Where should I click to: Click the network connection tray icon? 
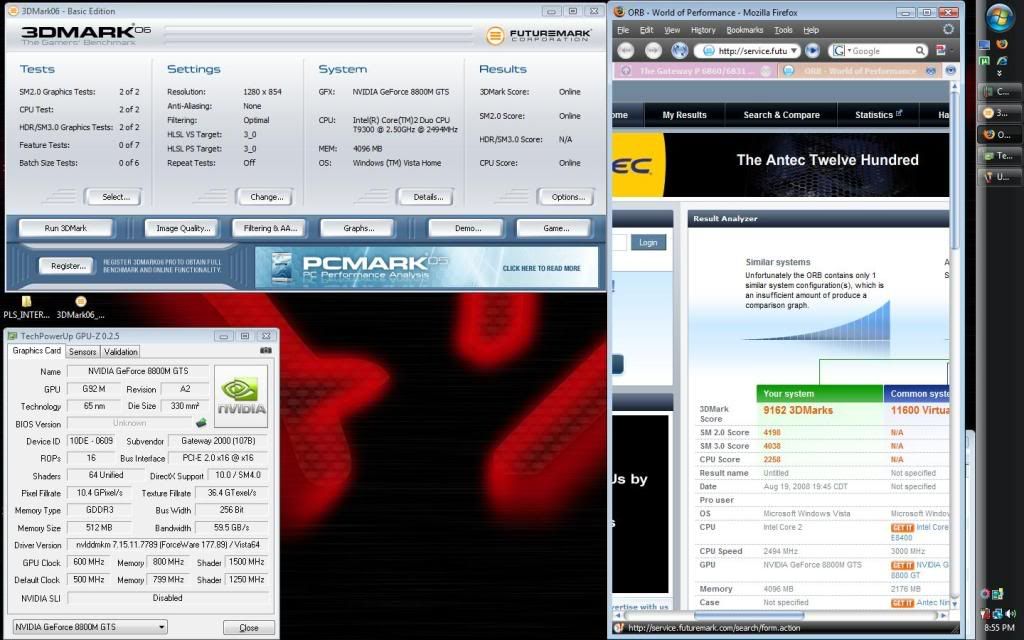tap(997, 614)
